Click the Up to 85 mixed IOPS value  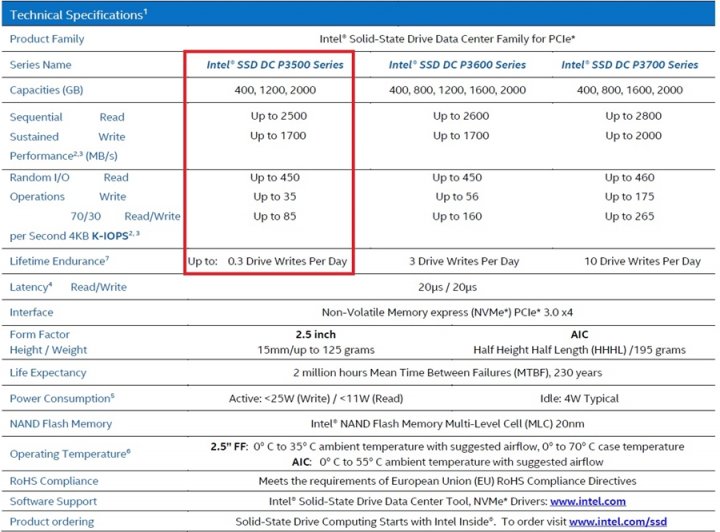[x=275, y=216]
